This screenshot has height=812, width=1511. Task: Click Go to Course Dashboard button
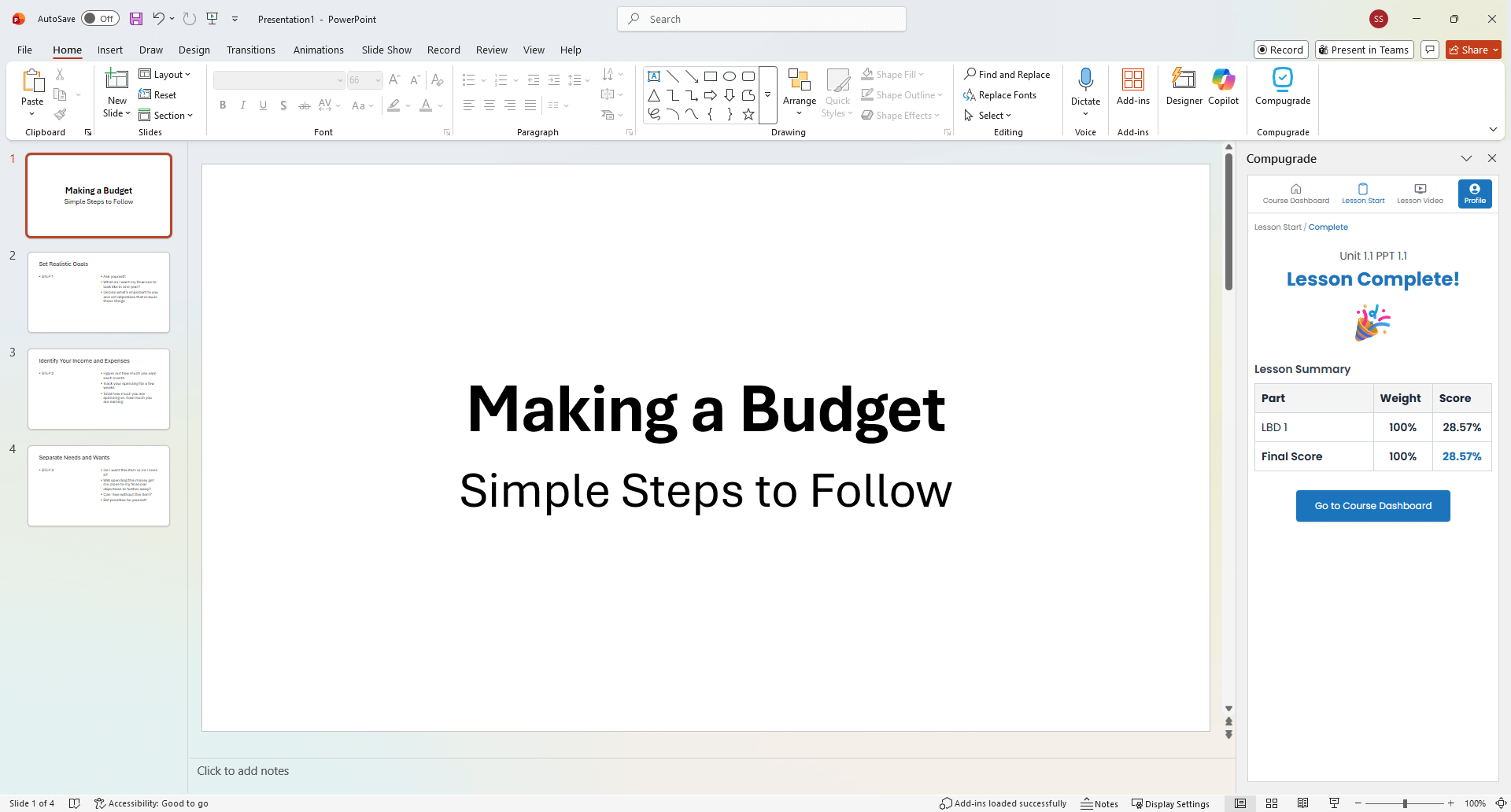coord(1372,505)
